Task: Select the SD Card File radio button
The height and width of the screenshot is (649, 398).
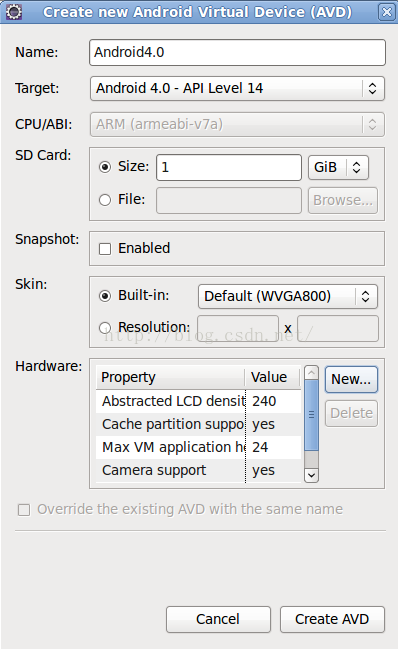Action: (105, 200)
